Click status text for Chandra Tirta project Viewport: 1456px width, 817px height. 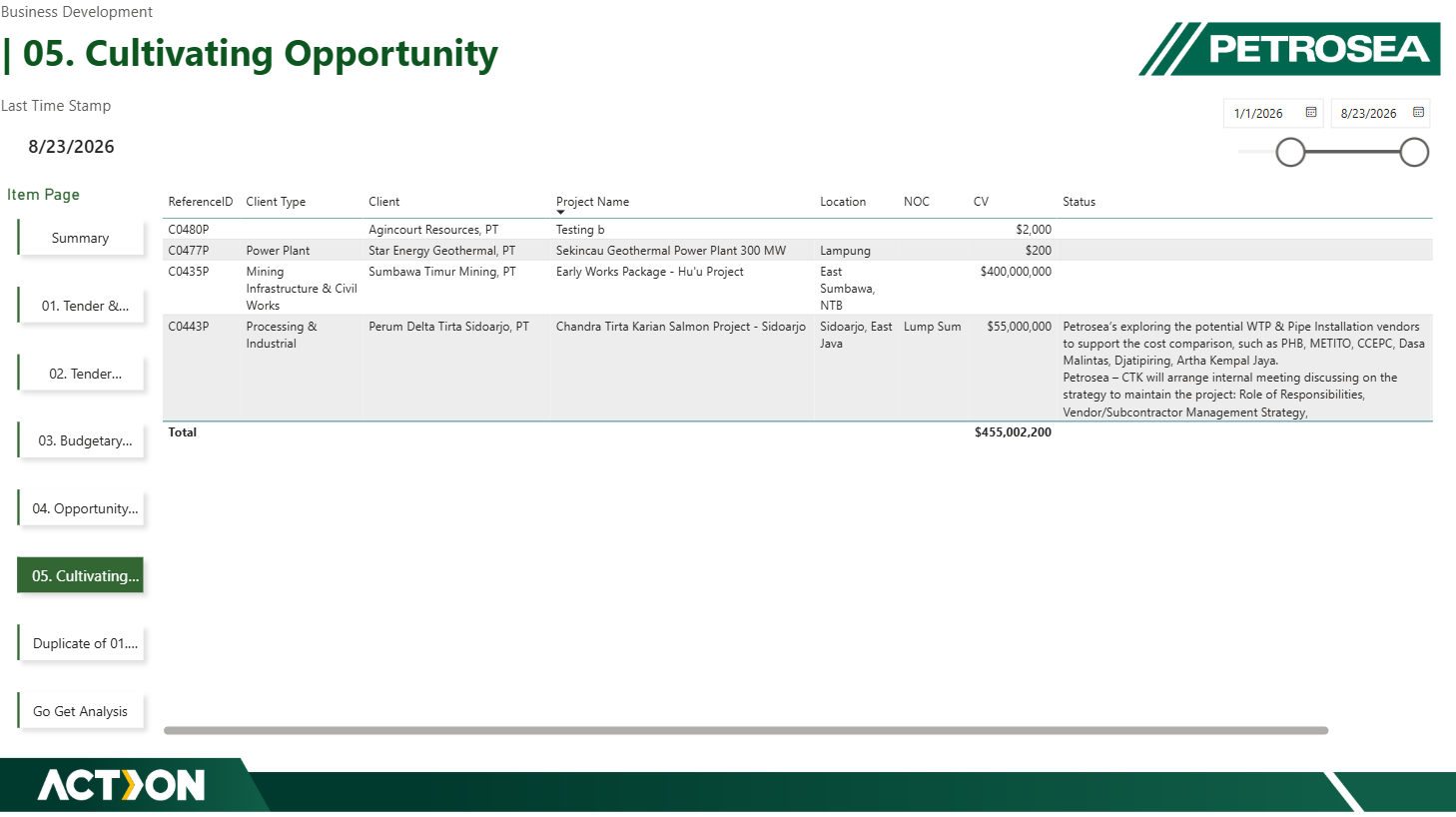click(1244, 370)
